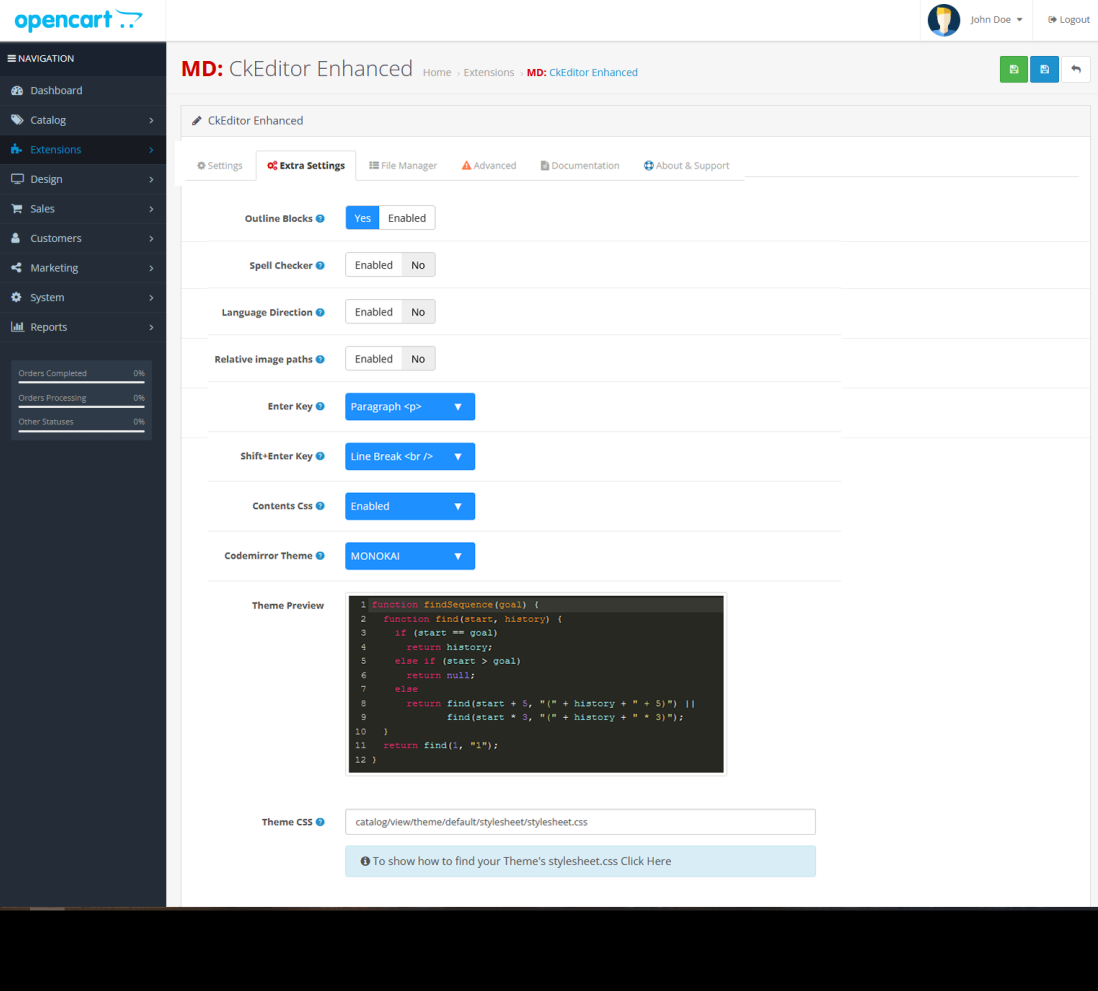Open Marketing in sidebar navigation
1098x991 pixels.
point(83,268)
